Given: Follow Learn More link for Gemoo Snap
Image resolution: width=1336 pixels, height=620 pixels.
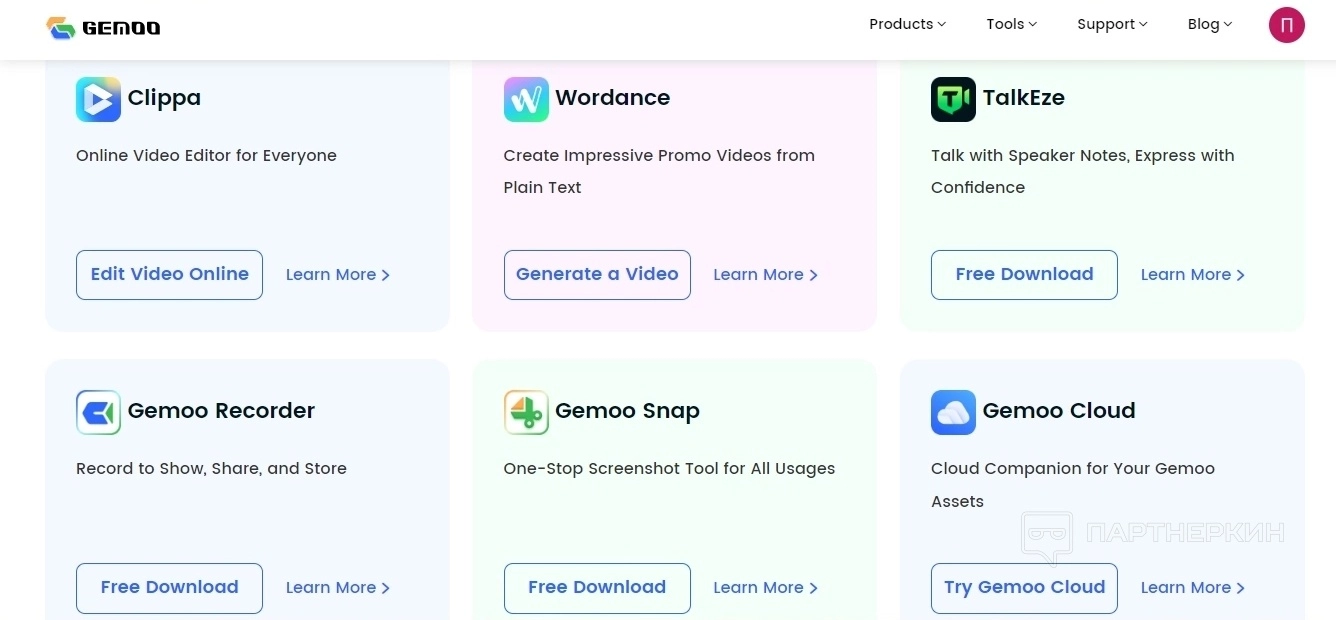Looking at the screenshot, I should click(x=765, y=588).
